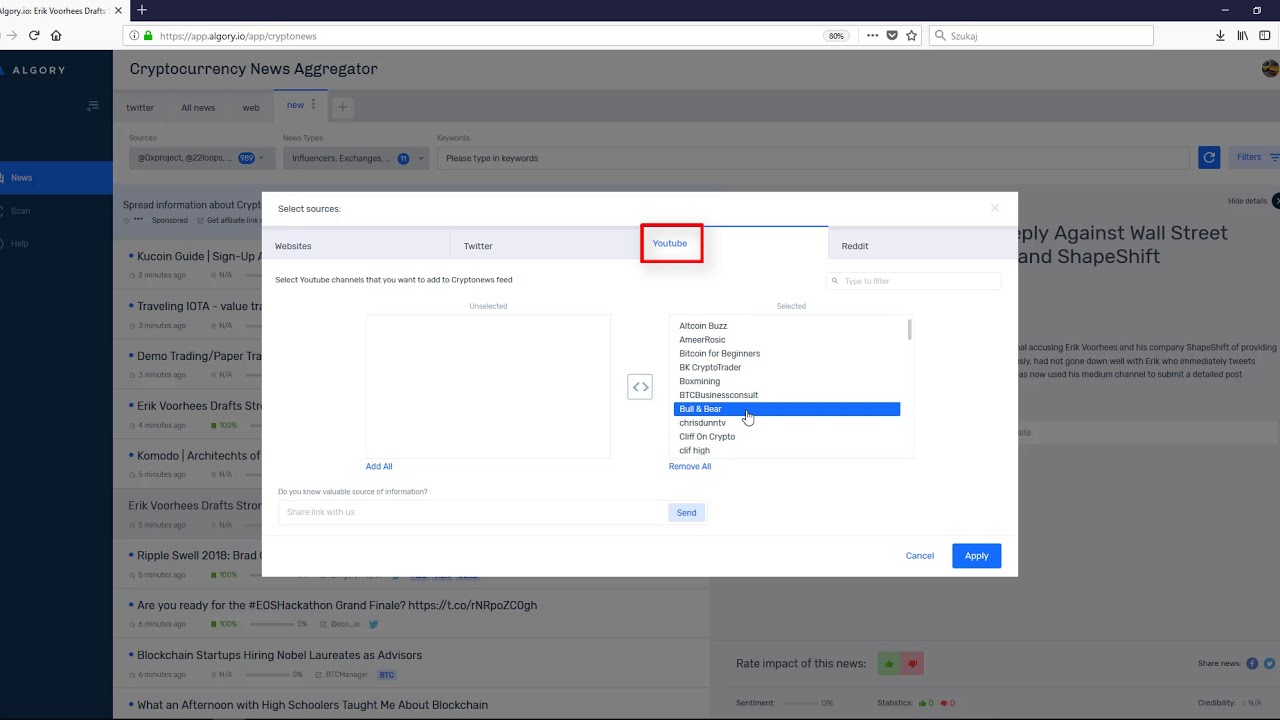Rate news impact thumbs down
Image resolution: width=1280 pixels, height=720 pixels.
coord(912,663)
